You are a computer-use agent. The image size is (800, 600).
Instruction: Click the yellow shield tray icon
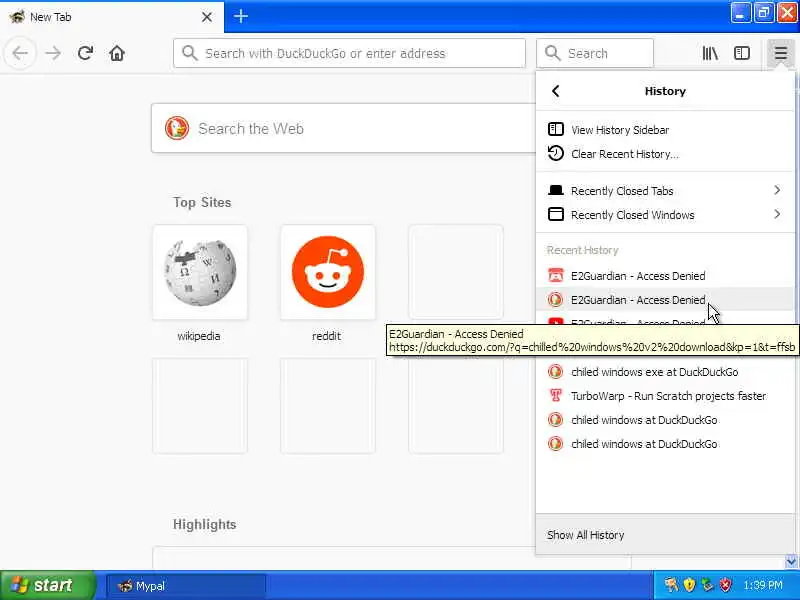[689, 585]
